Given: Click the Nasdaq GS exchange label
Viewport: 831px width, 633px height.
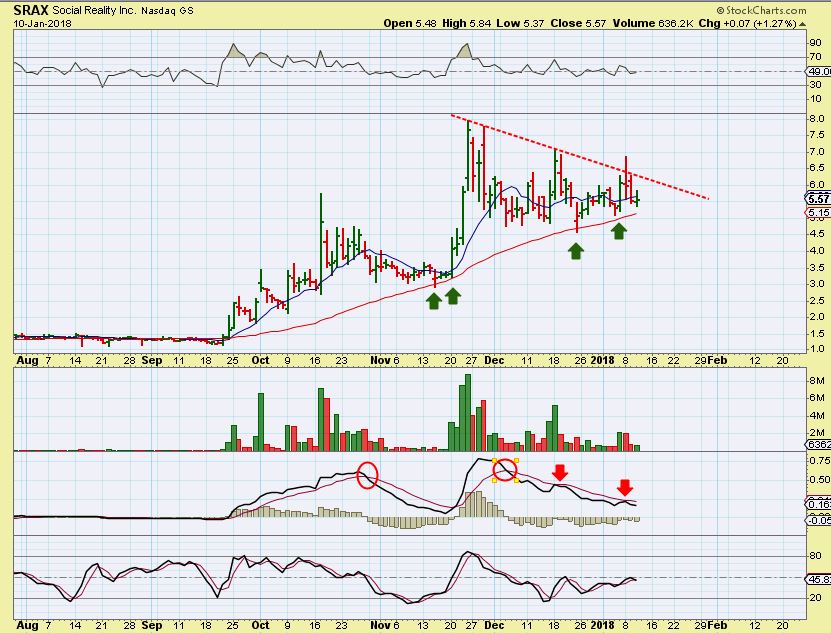Looking at the screenshot, I should pos(167,11).
